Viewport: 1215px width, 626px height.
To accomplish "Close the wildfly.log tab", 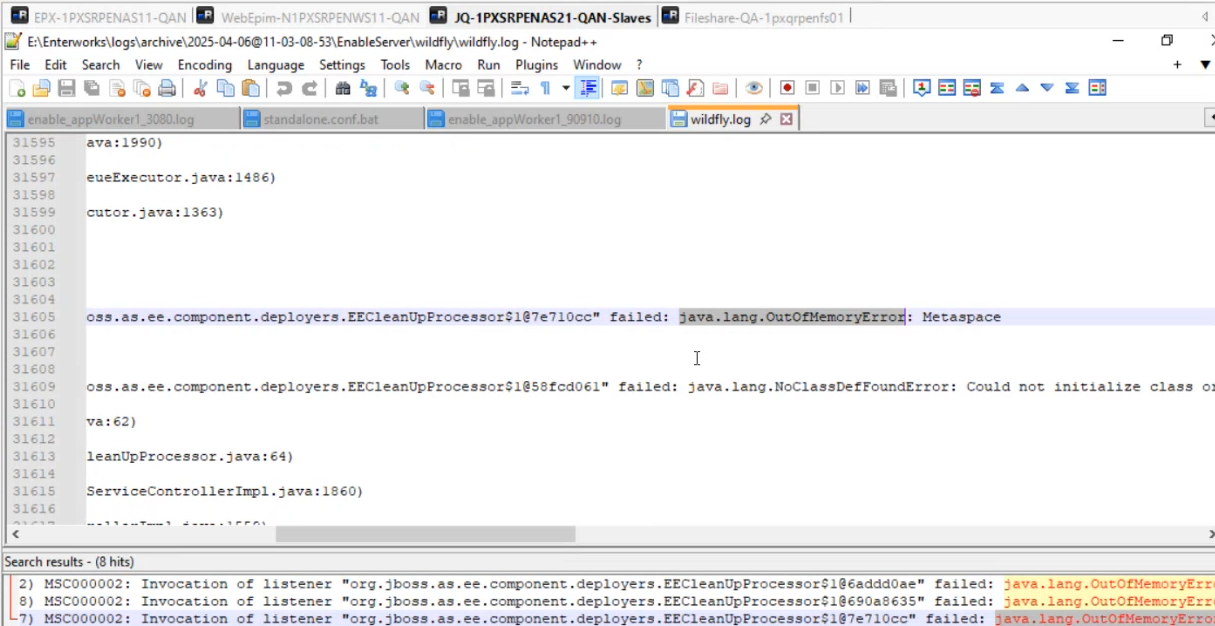I will (786, 119).
